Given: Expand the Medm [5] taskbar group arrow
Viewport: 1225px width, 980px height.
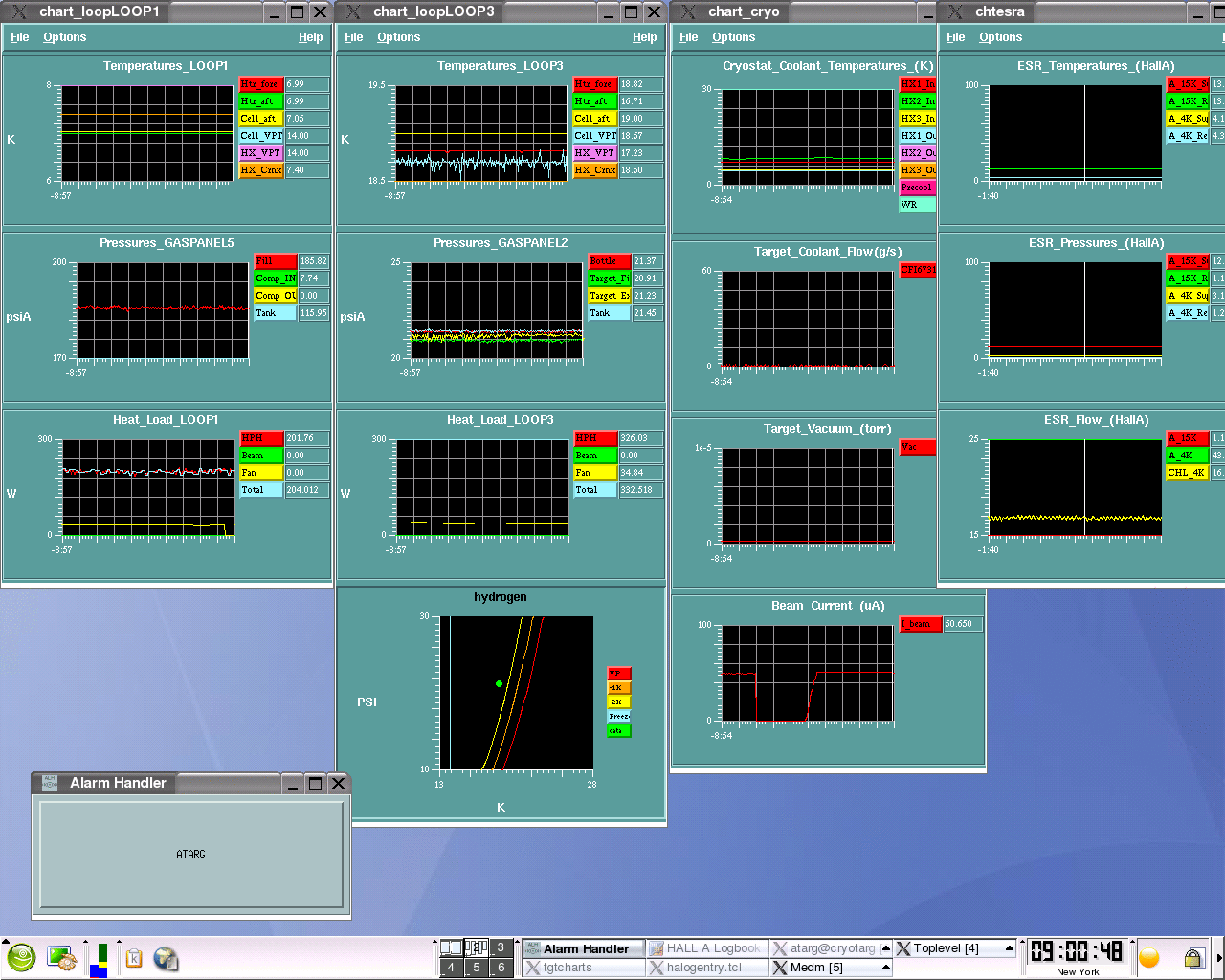Looking at the screenshot, I should pos(885,968).
